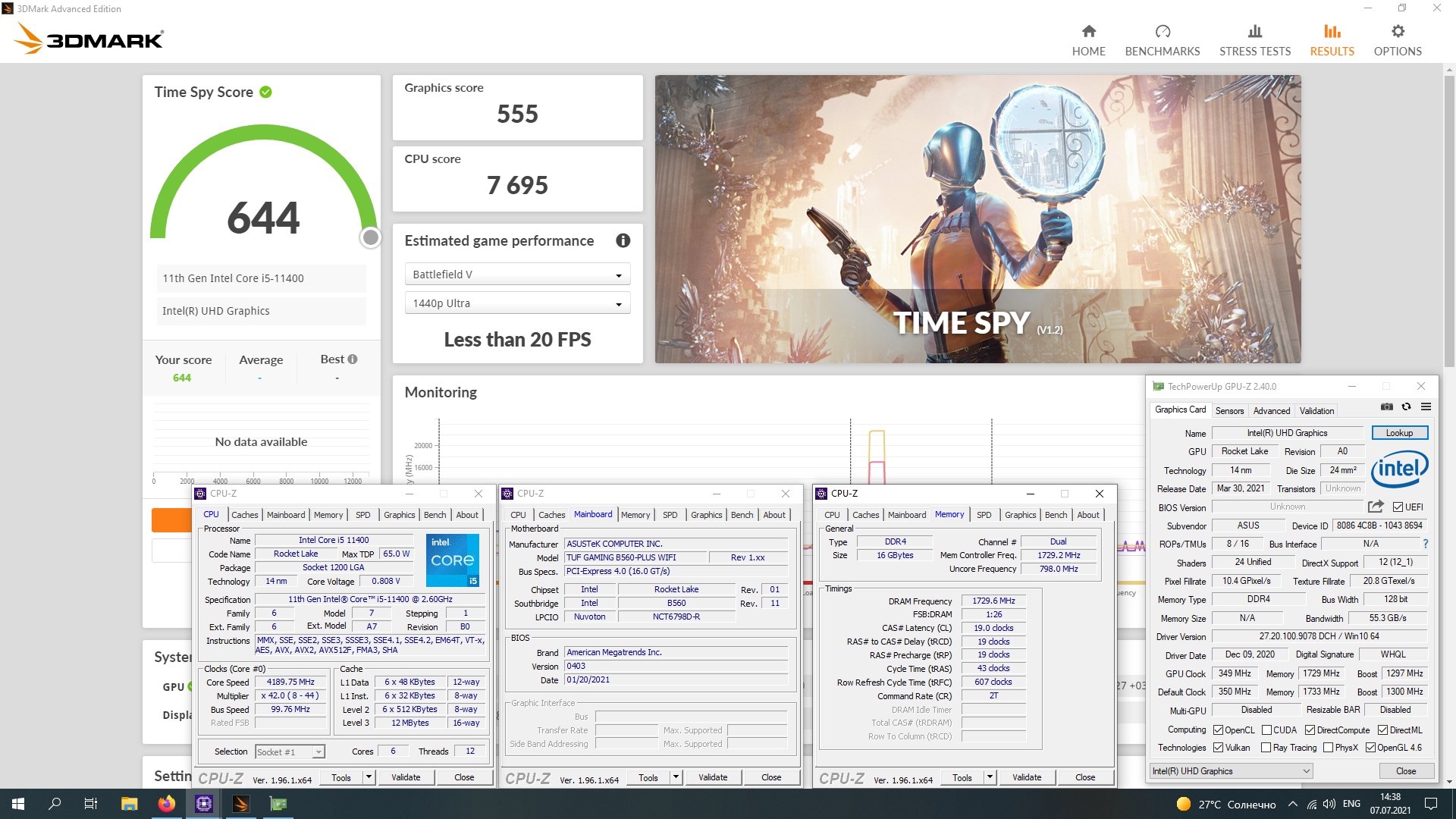Open the Socket #1 selection dropdown
1456x819 pixels.
pyautogui.click(x=290, y=752)
